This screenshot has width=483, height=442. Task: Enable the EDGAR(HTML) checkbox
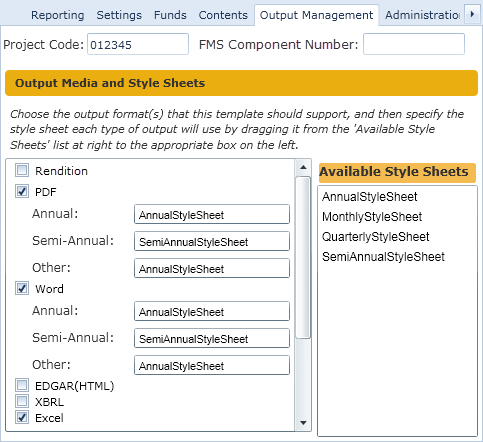pos(22,385)
